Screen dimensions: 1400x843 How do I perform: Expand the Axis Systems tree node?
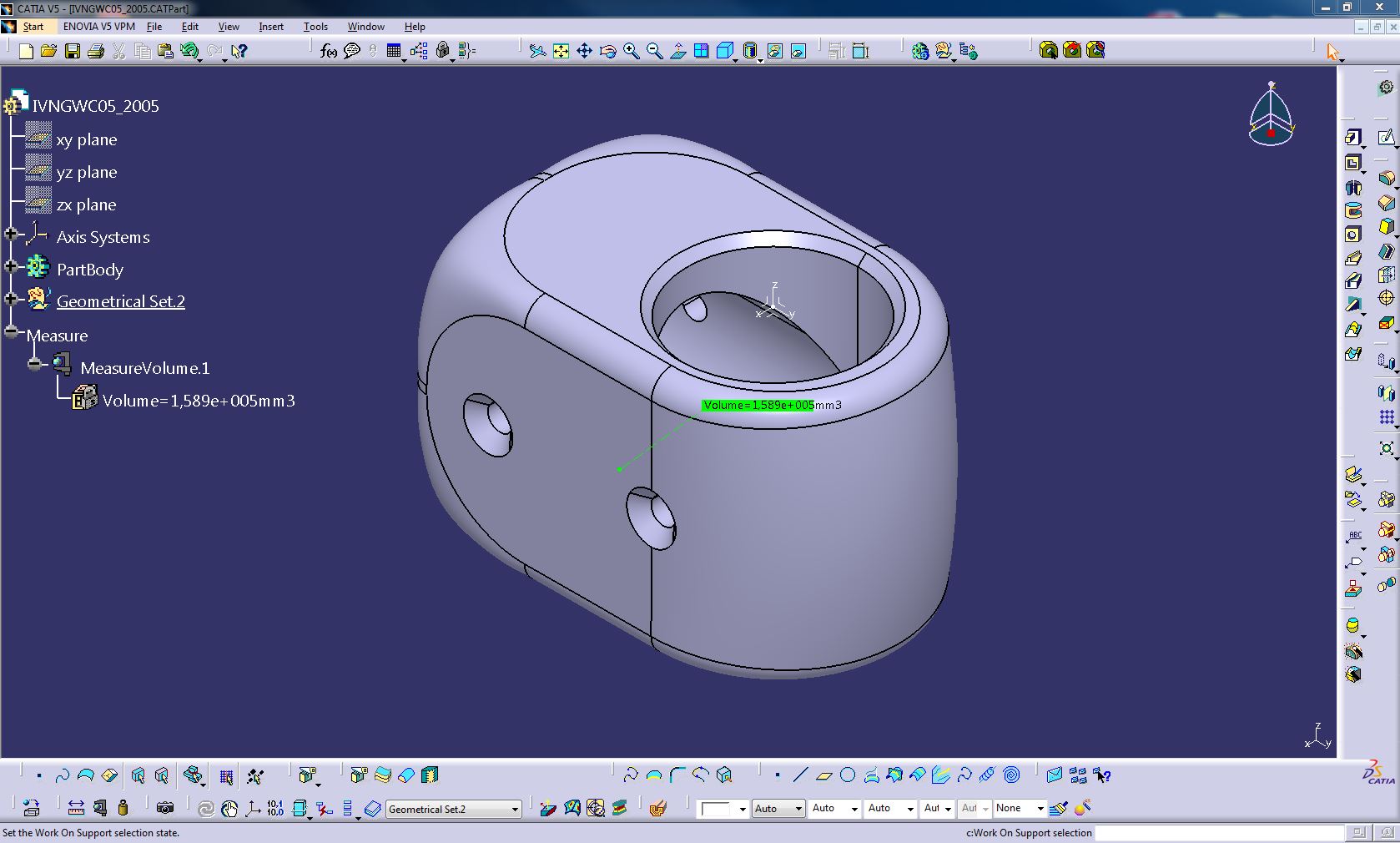(x=11, y=235)
